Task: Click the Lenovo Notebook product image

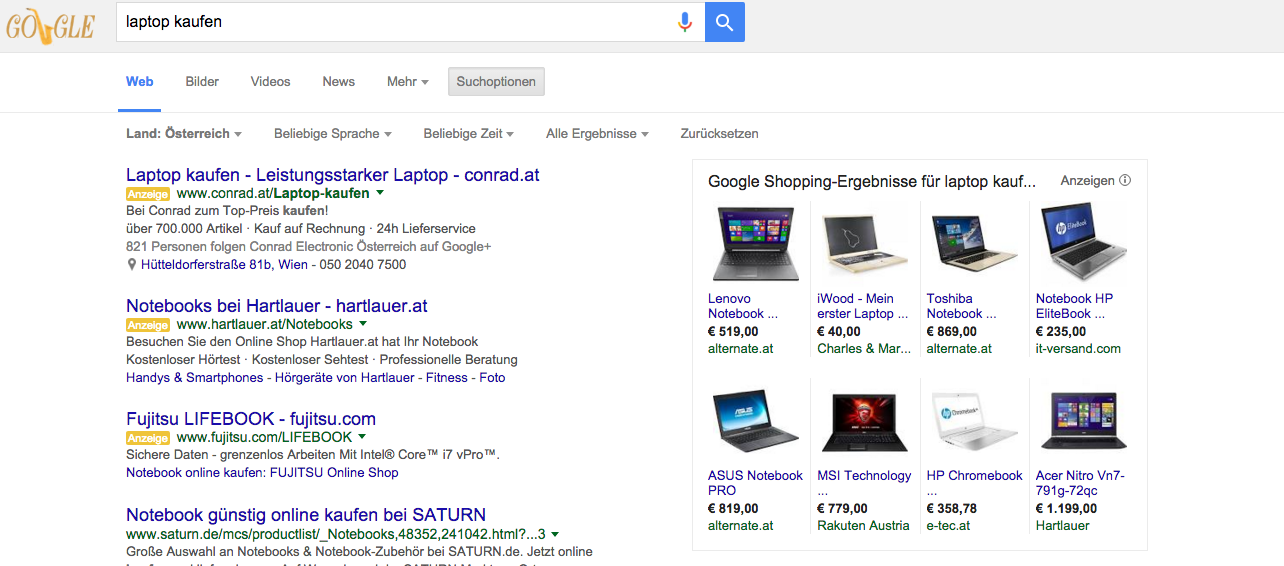Action: point(755,243)
